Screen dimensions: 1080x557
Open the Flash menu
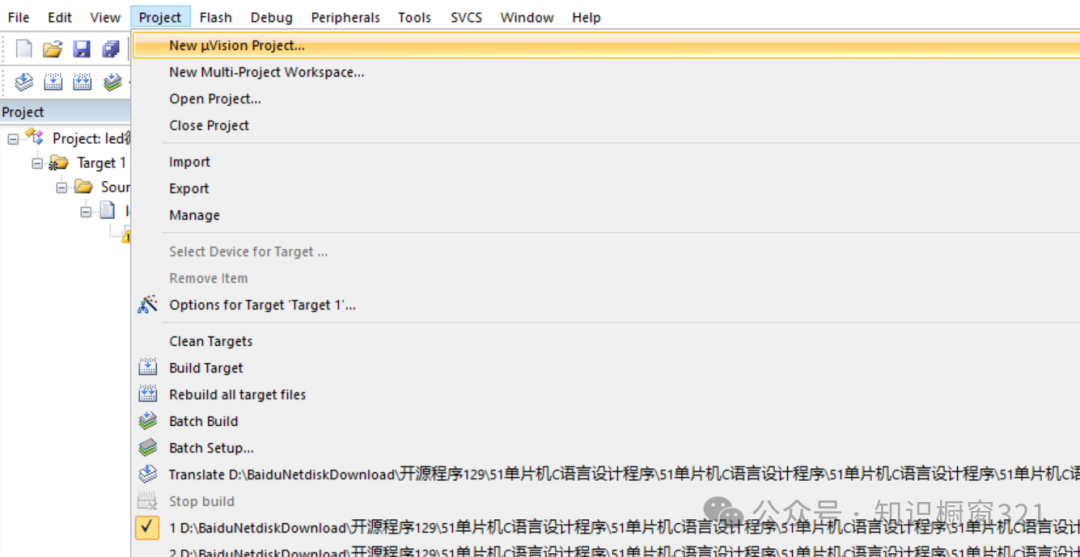pyautogui.click(x=215, y=17)
